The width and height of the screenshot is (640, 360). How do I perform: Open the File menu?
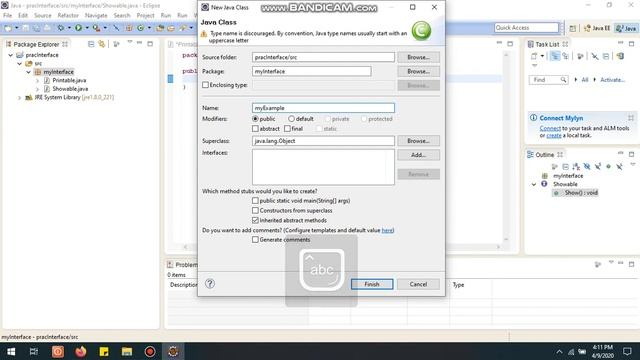click(7, 15)
